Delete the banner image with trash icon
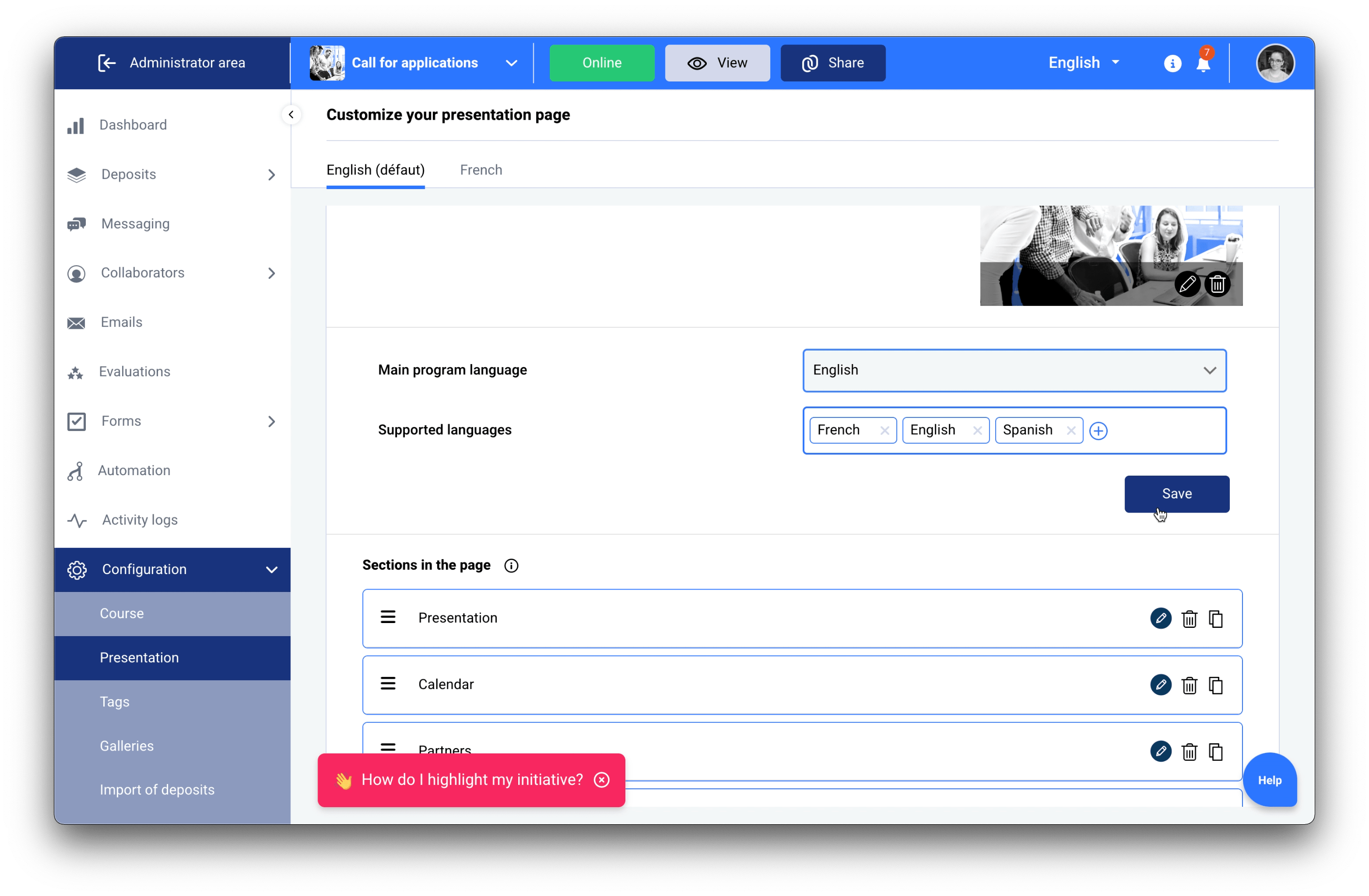Viewport: 1369px width, 896px height. point(1217,284)
